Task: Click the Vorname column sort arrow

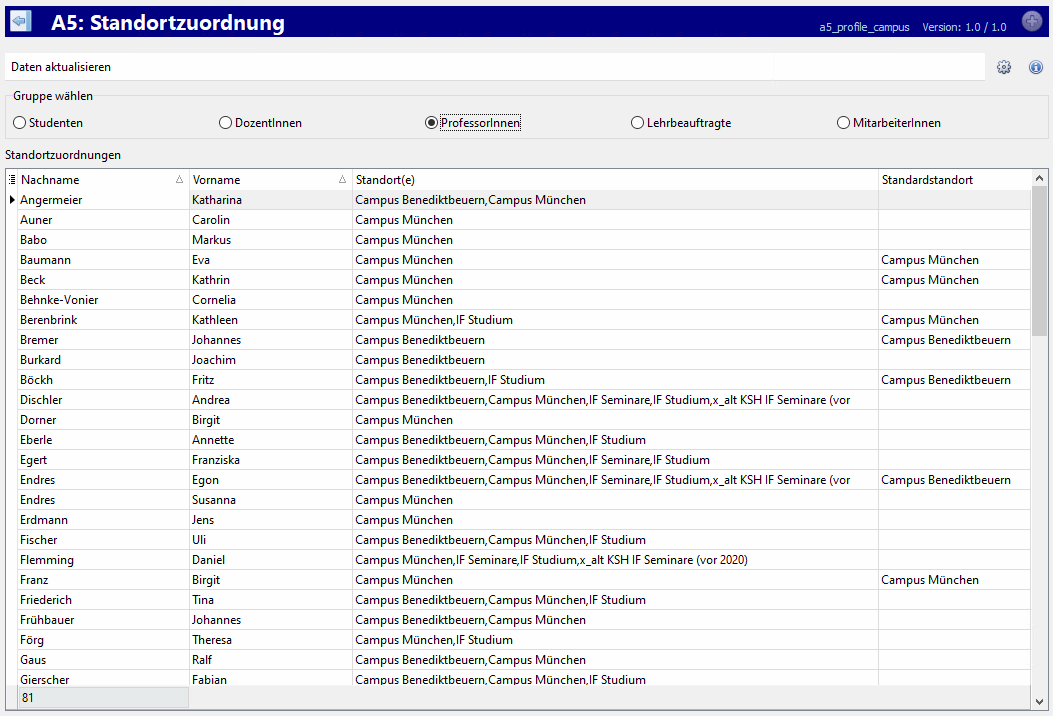Action: pyautogui.click(x=342, y=180)
